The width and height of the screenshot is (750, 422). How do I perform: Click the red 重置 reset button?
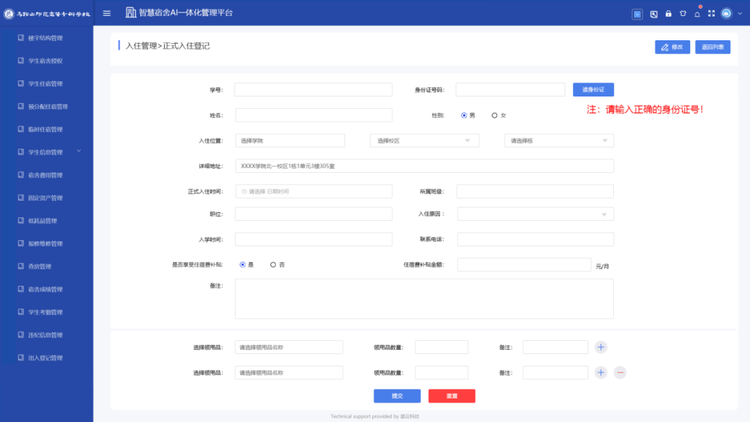pyautogui.click(x=452, y=396)
